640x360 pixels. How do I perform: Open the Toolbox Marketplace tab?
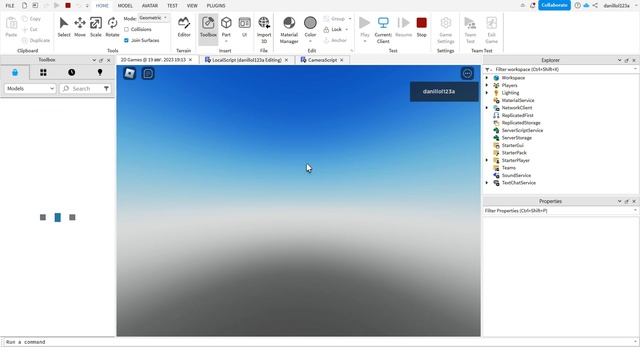point(15,73)
